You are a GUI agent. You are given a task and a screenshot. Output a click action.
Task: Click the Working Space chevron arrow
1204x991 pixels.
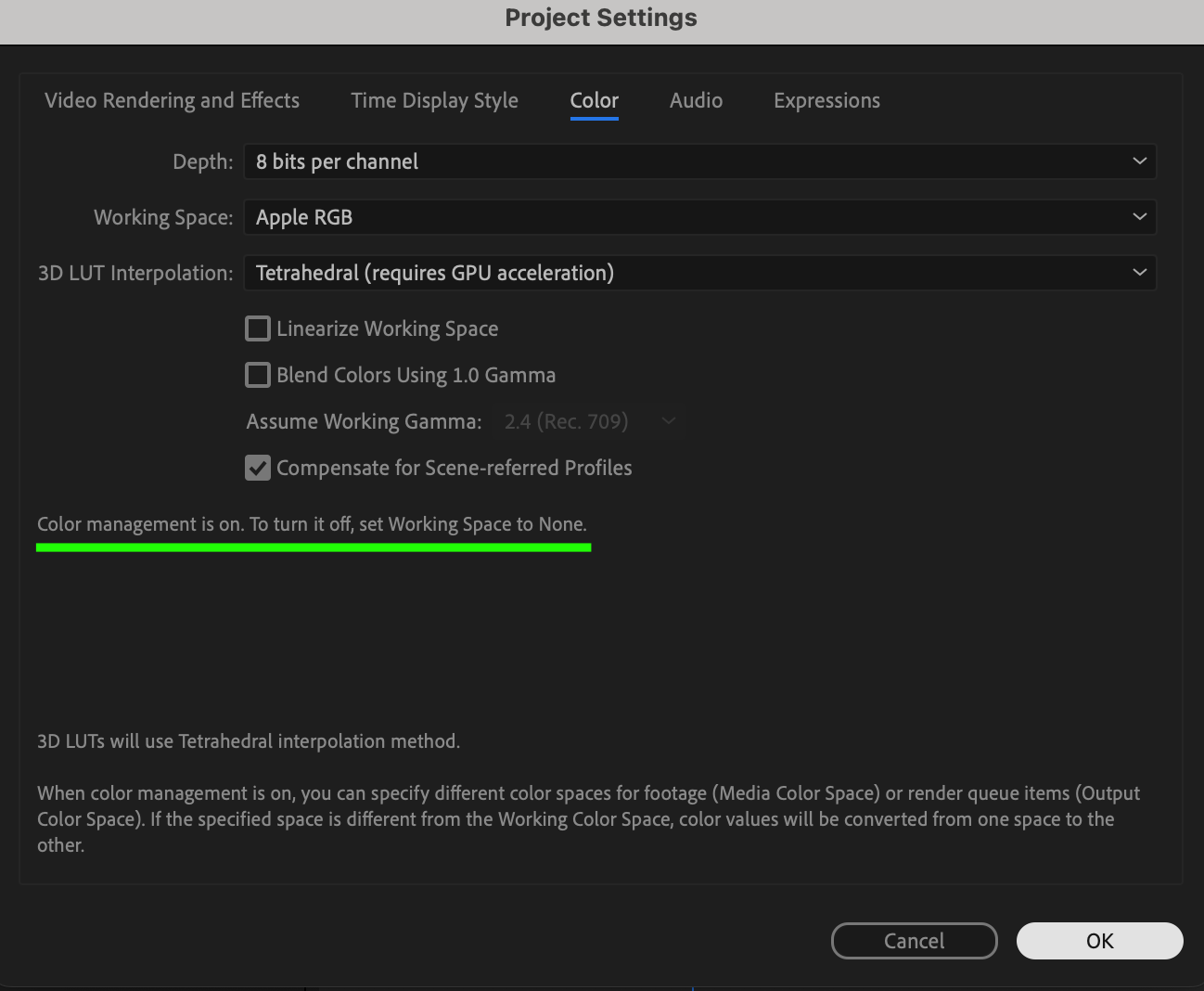[x=1139, y=217]
